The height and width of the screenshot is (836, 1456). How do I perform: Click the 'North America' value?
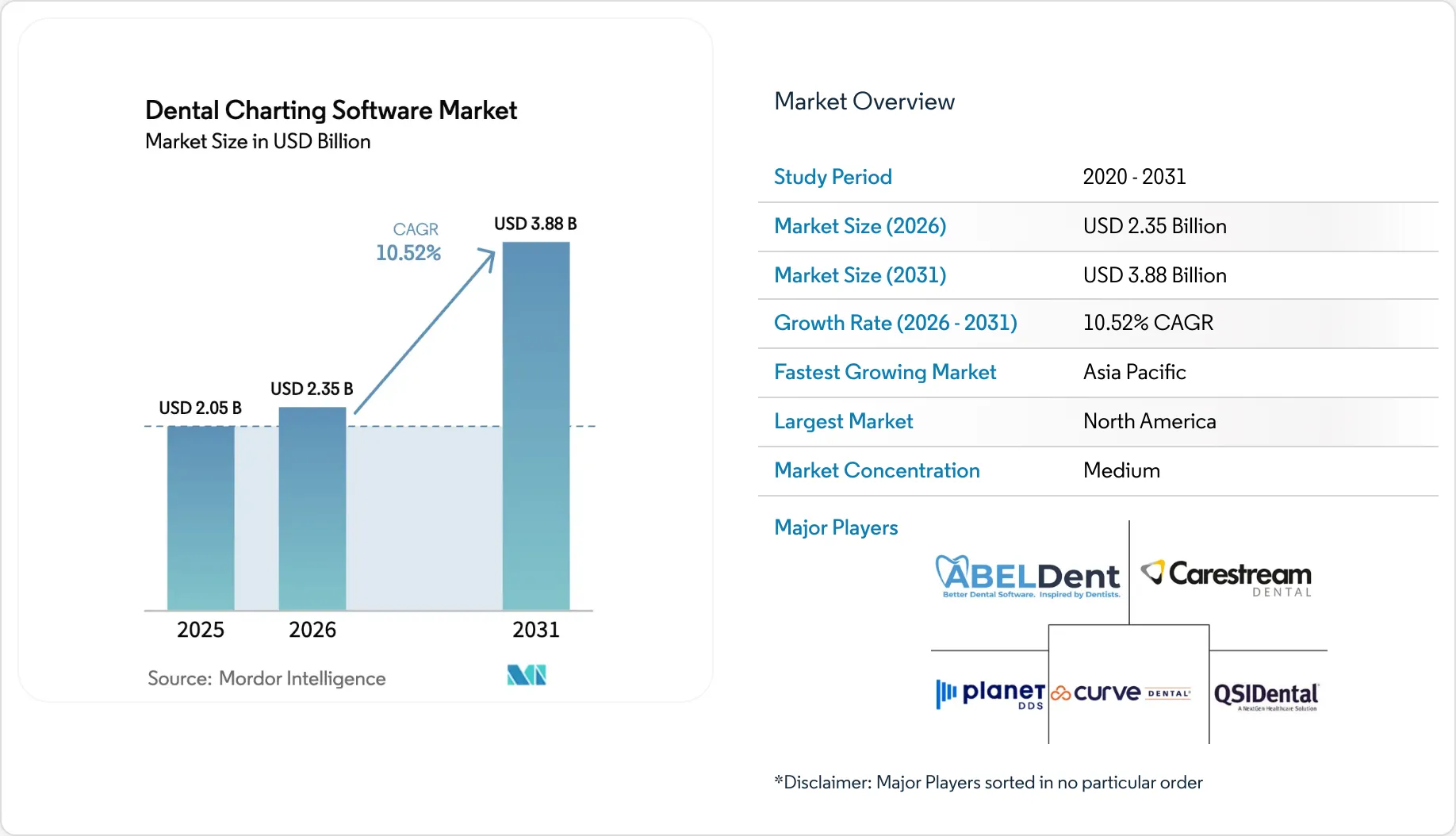point(1150,421)
